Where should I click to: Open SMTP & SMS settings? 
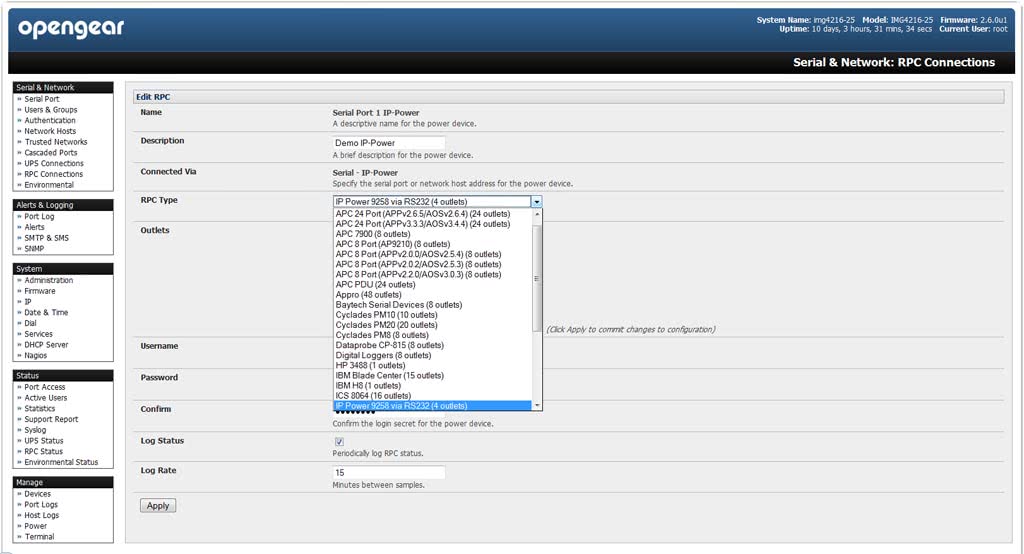pyautogui.click(x=46, y=238)
